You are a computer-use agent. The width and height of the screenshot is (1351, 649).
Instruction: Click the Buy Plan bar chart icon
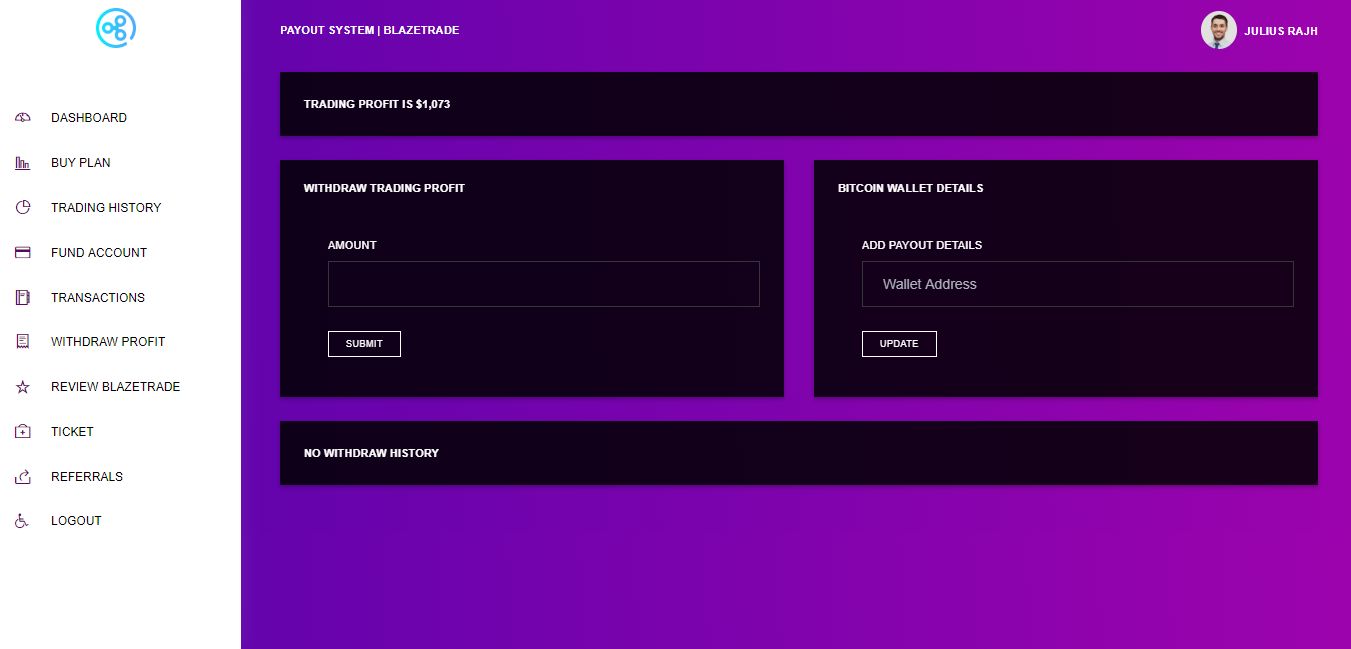(23, 163)
